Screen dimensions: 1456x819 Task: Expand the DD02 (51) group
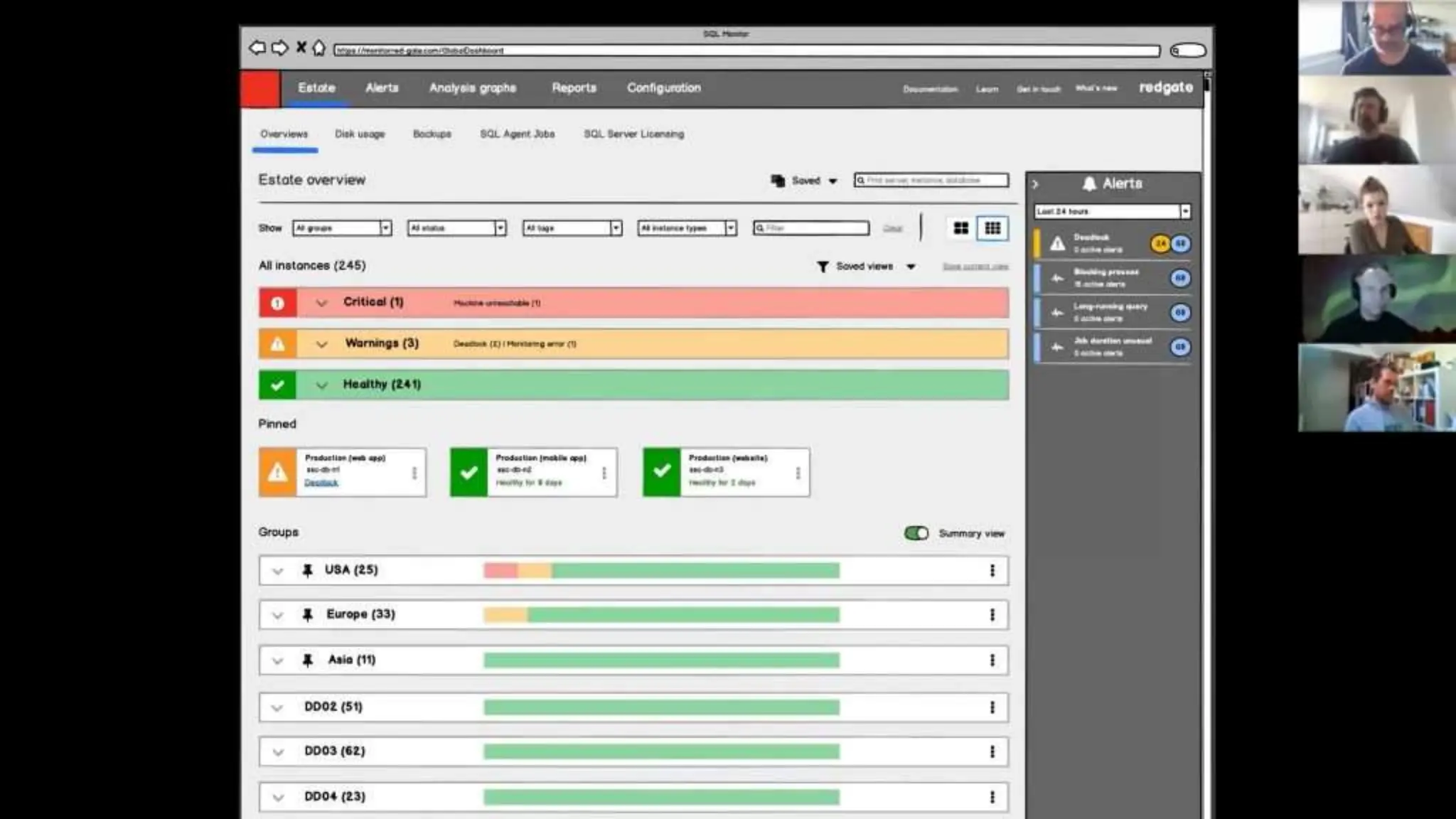tap(277, 707)
